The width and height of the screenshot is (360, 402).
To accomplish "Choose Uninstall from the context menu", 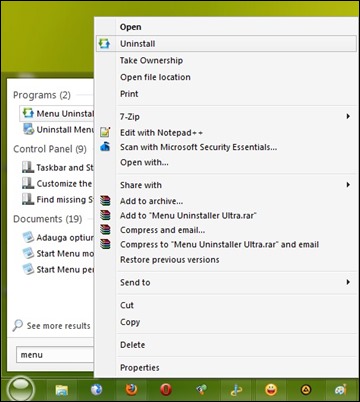I will (226, 44).
